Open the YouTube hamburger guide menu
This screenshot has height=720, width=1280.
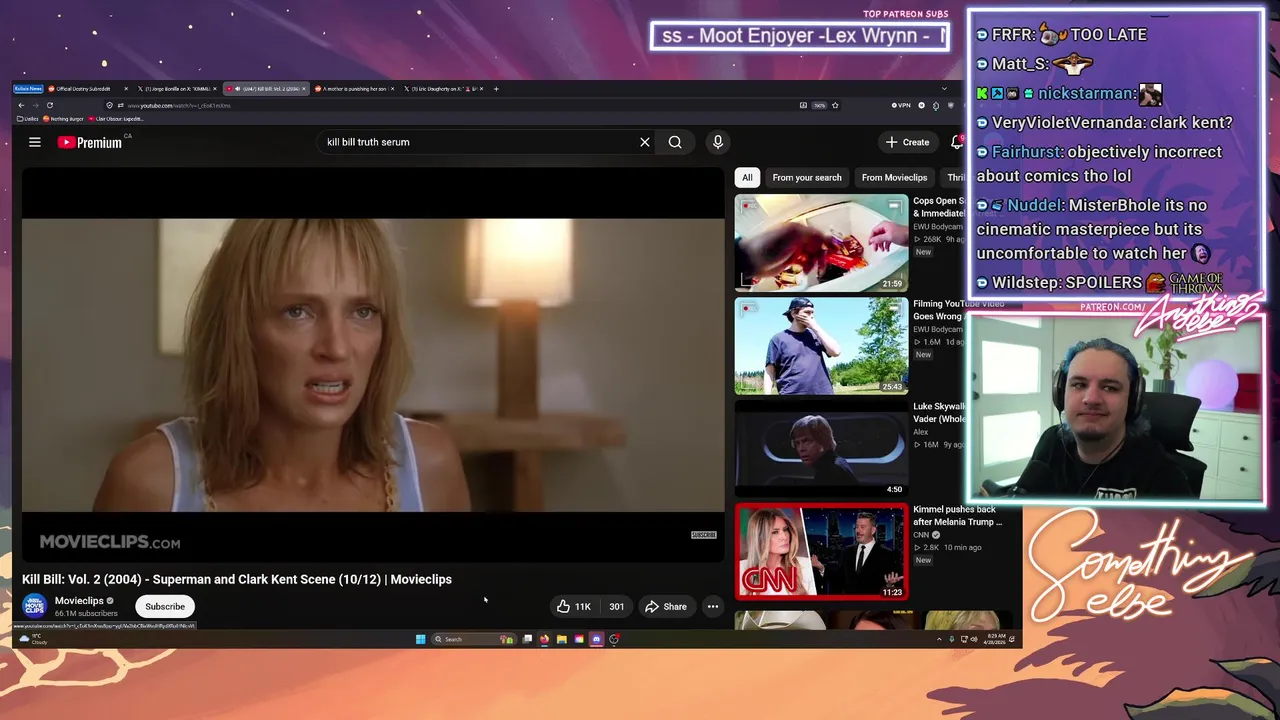pos(35,142)
